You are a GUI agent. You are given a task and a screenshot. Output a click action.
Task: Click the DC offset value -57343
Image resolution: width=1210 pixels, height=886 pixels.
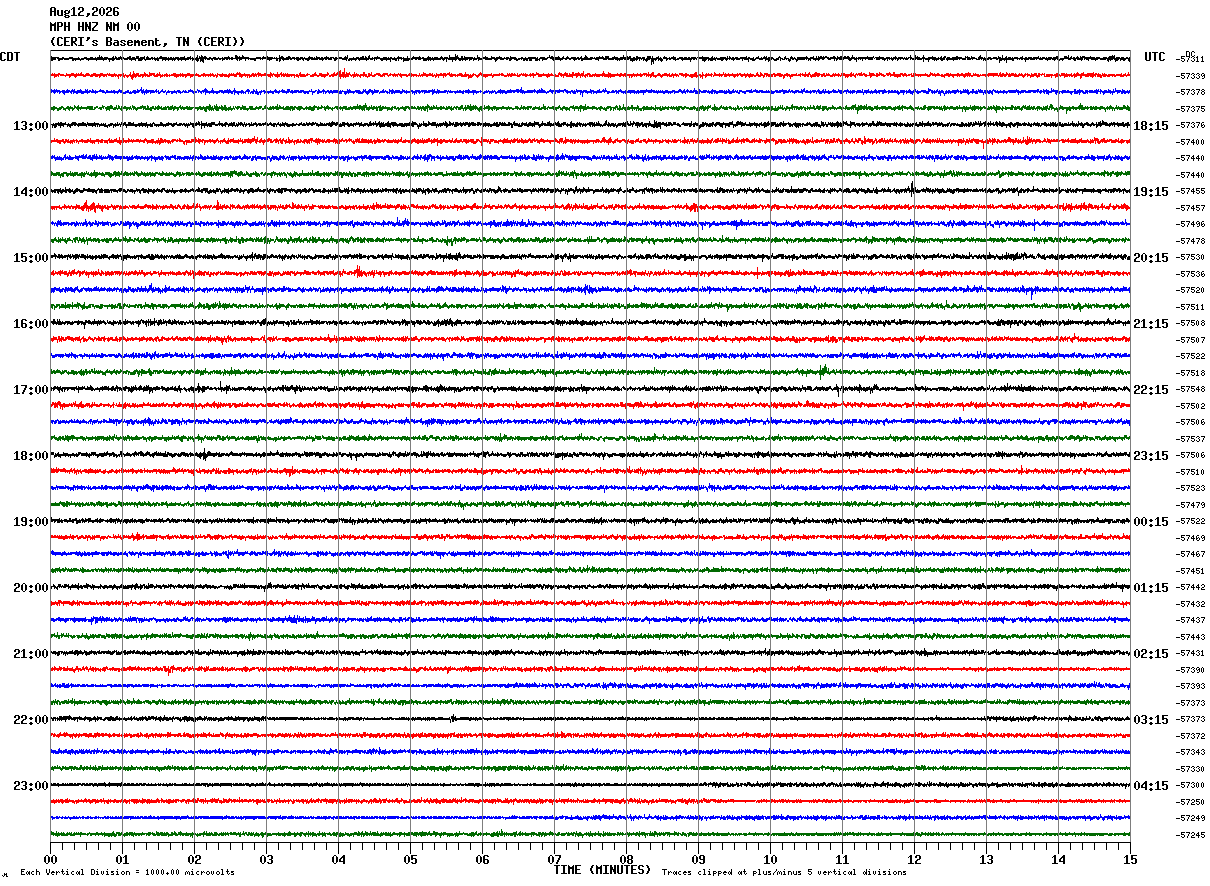[1191, 752]
